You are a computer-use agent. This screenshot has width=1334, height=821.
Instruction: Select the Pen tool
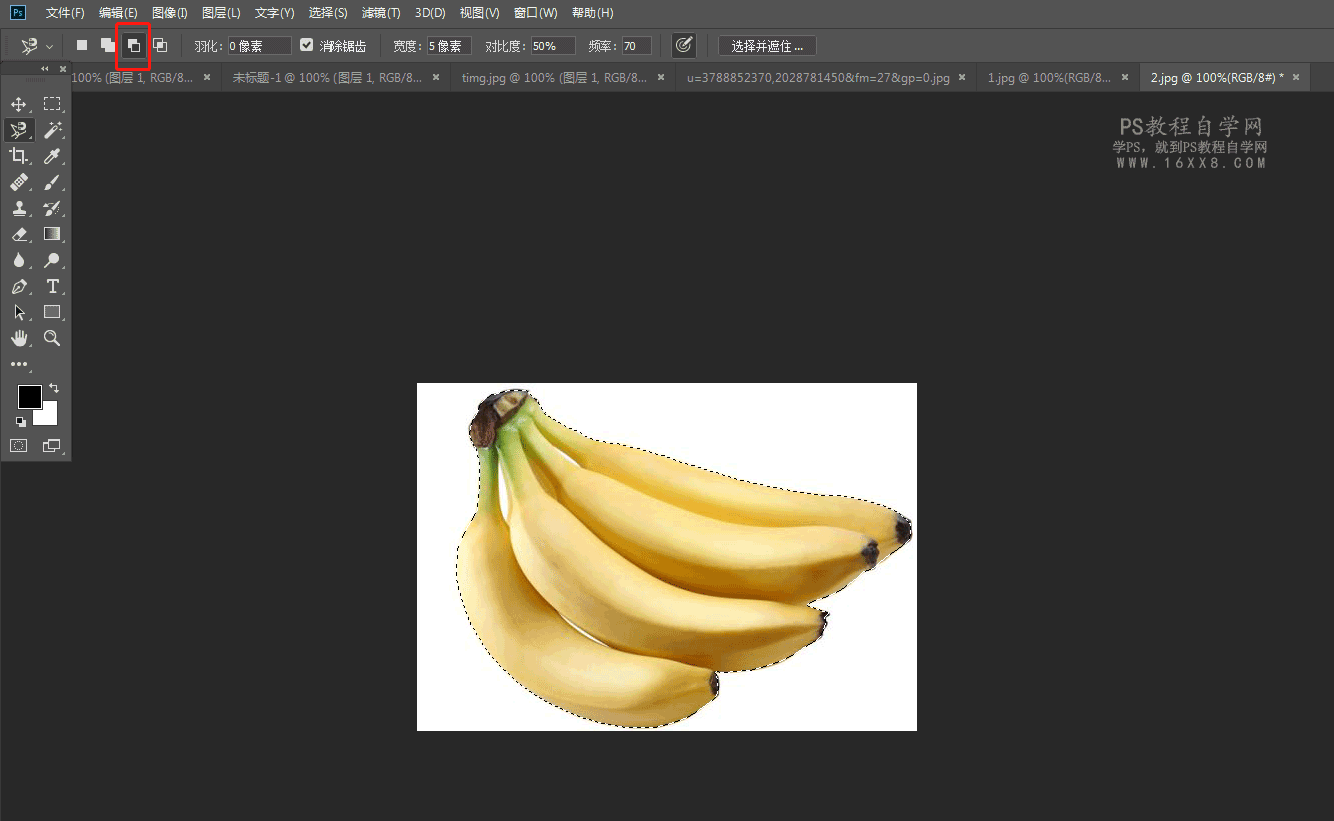point(19,286)
